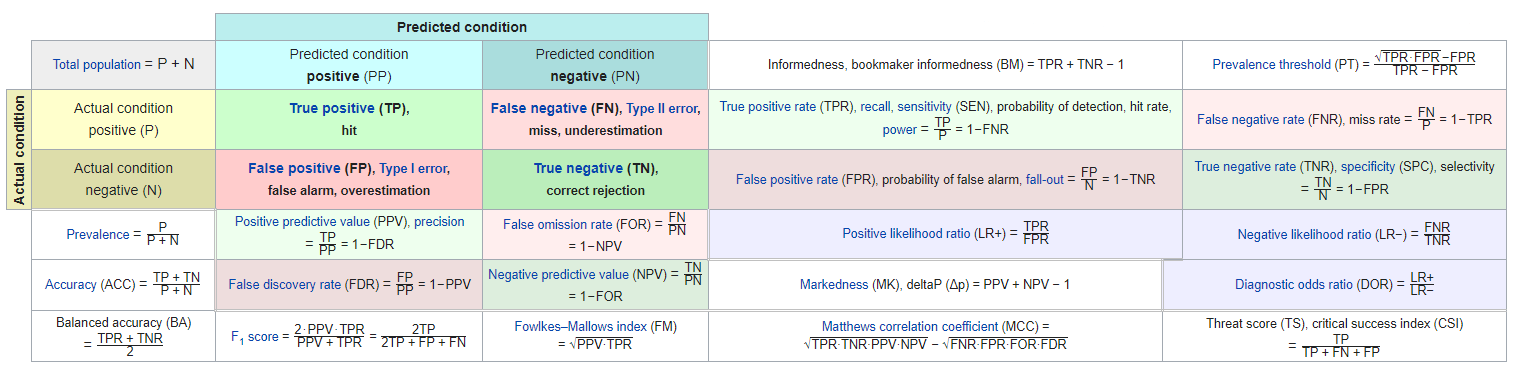Open the fall-out link
Image resolution: width=1513 pixels, height=373 pixels.
(1048, 180)
